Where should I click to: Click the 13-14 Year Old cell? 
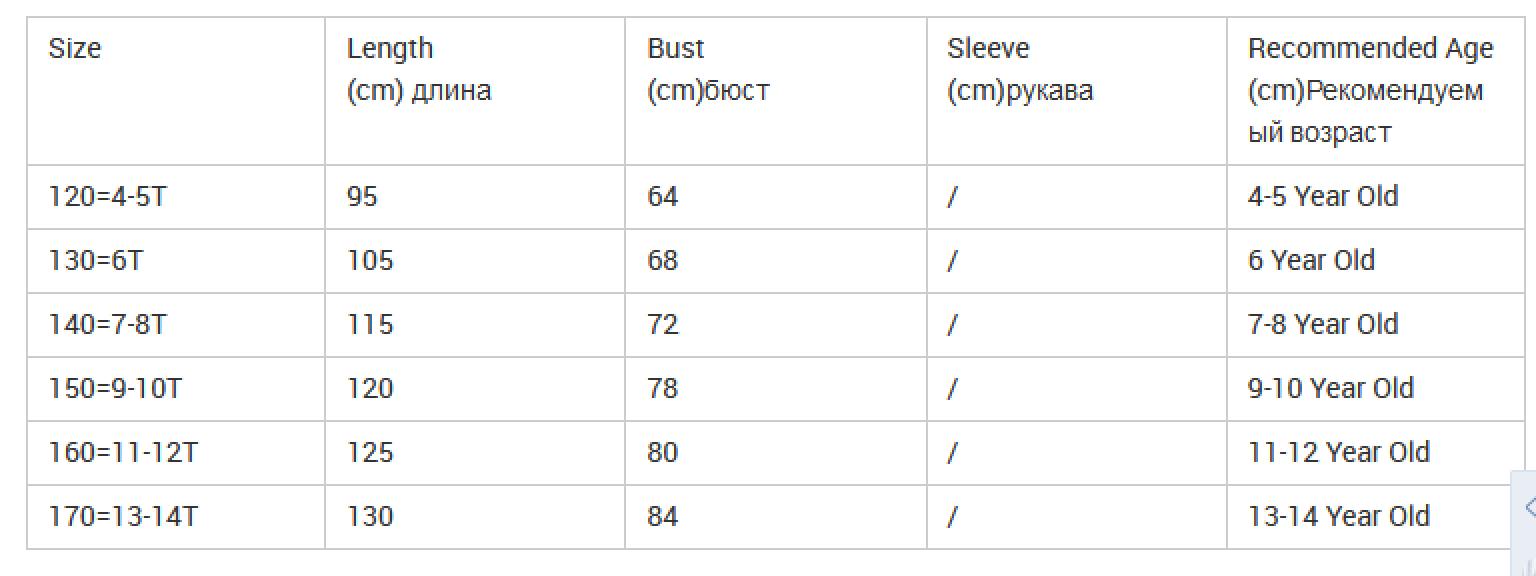click(1376, 517)
